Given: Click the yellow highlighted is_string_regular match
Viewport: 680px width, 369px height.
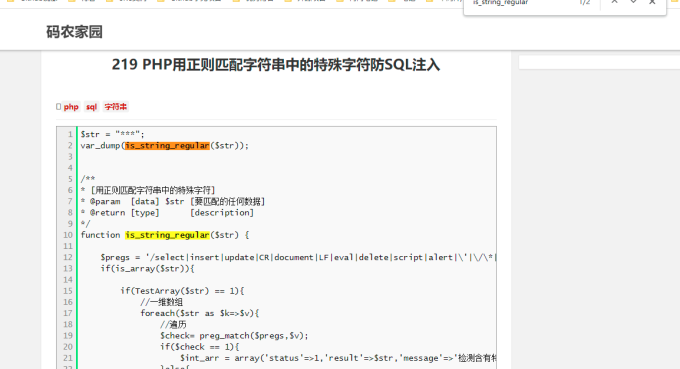Looking at the screenshot, I should click(167, 235).
